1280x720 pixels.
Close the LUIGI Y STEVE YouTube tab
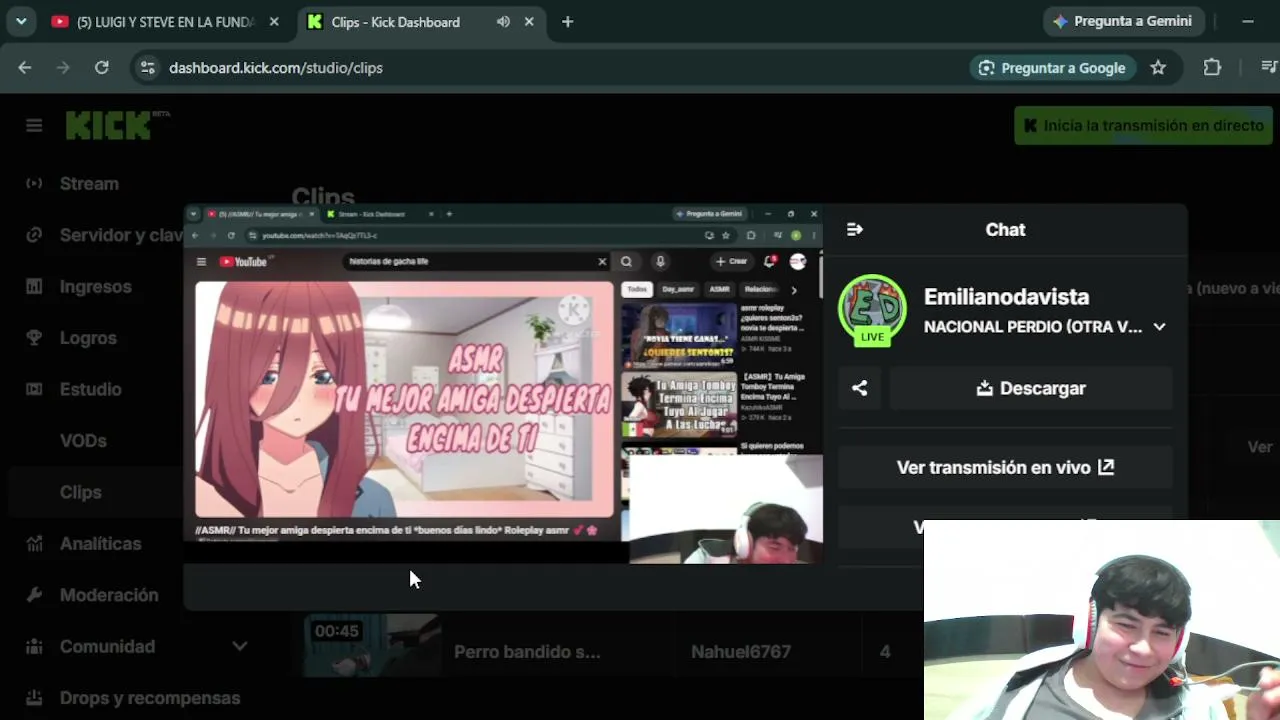click(273, 22)
